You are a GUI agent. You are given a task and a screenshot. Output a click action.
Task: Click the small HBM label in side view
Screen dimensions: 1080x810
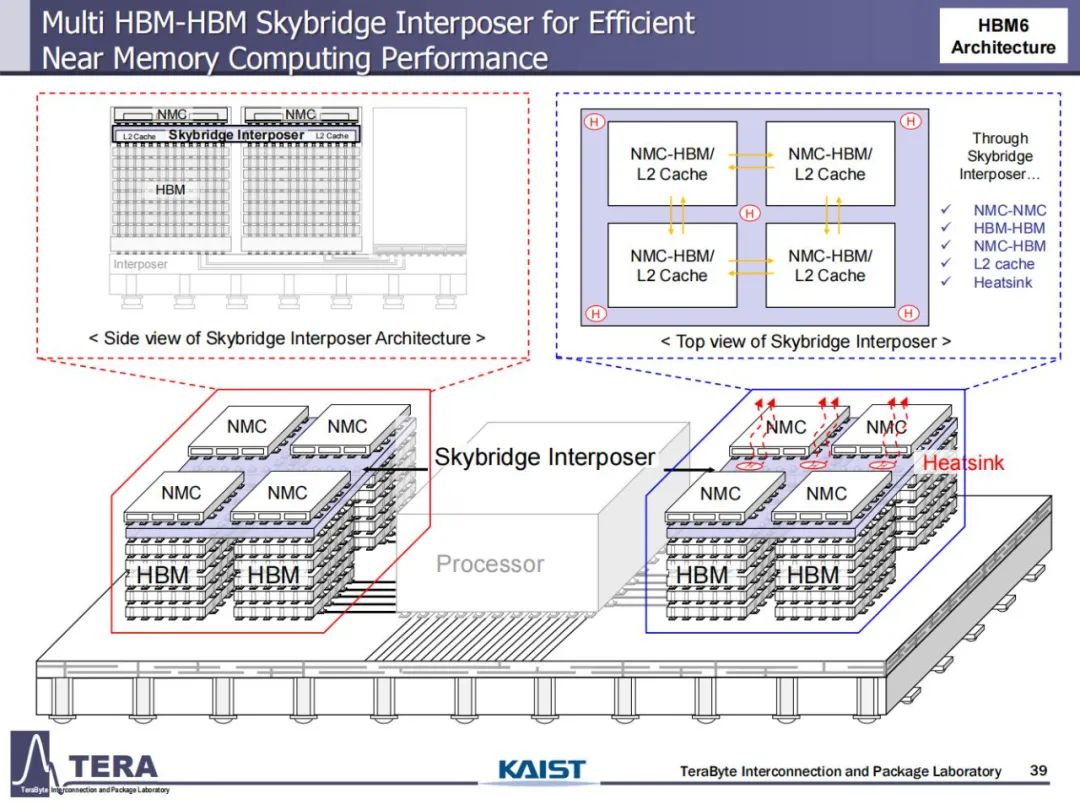(170, 190)
